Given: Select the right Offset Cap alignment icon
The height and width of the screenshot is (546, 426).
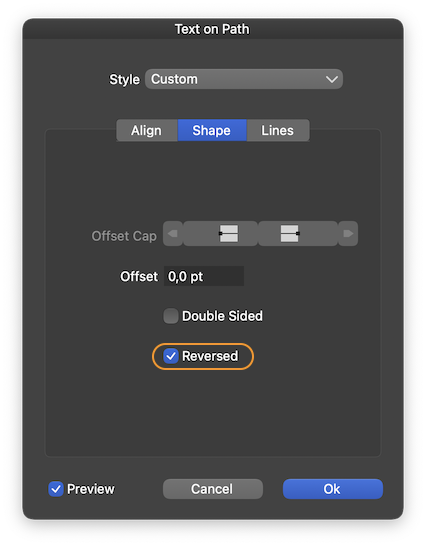Looking at the screenshot, I should [298, 233].
